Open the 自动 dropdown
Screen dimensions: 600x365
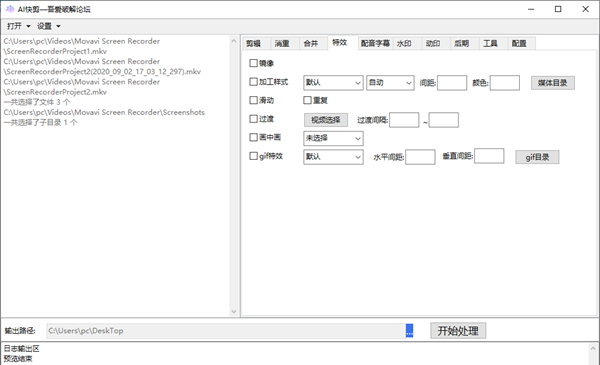(x=390, y=83)
